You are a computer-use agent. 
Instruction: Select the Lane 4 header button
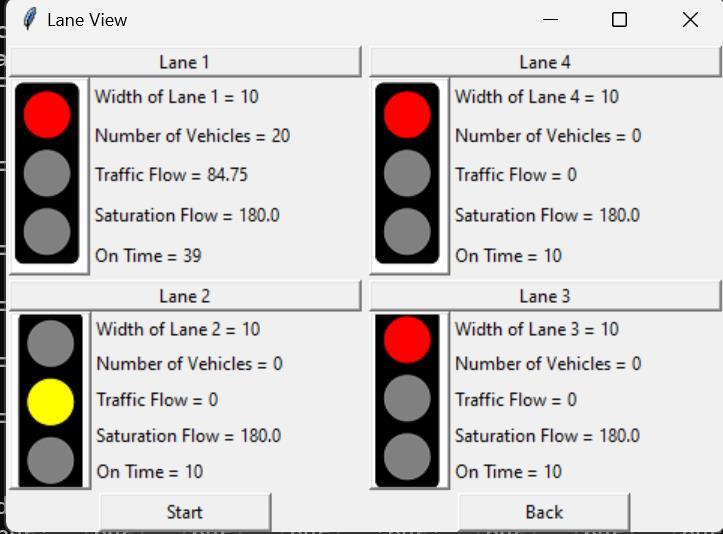click(545, 62)
